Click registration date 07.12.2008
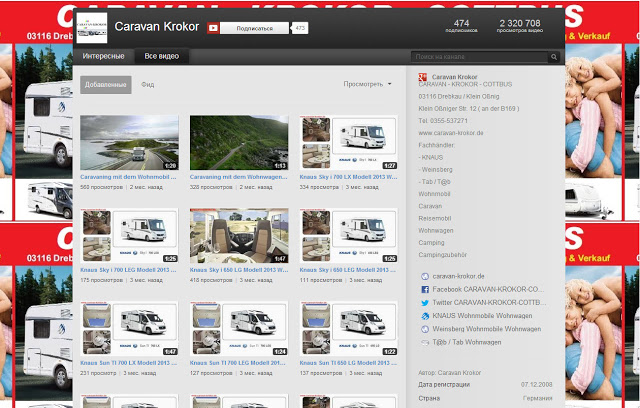Screen dimensions: 640x408 tap(536, 385)
